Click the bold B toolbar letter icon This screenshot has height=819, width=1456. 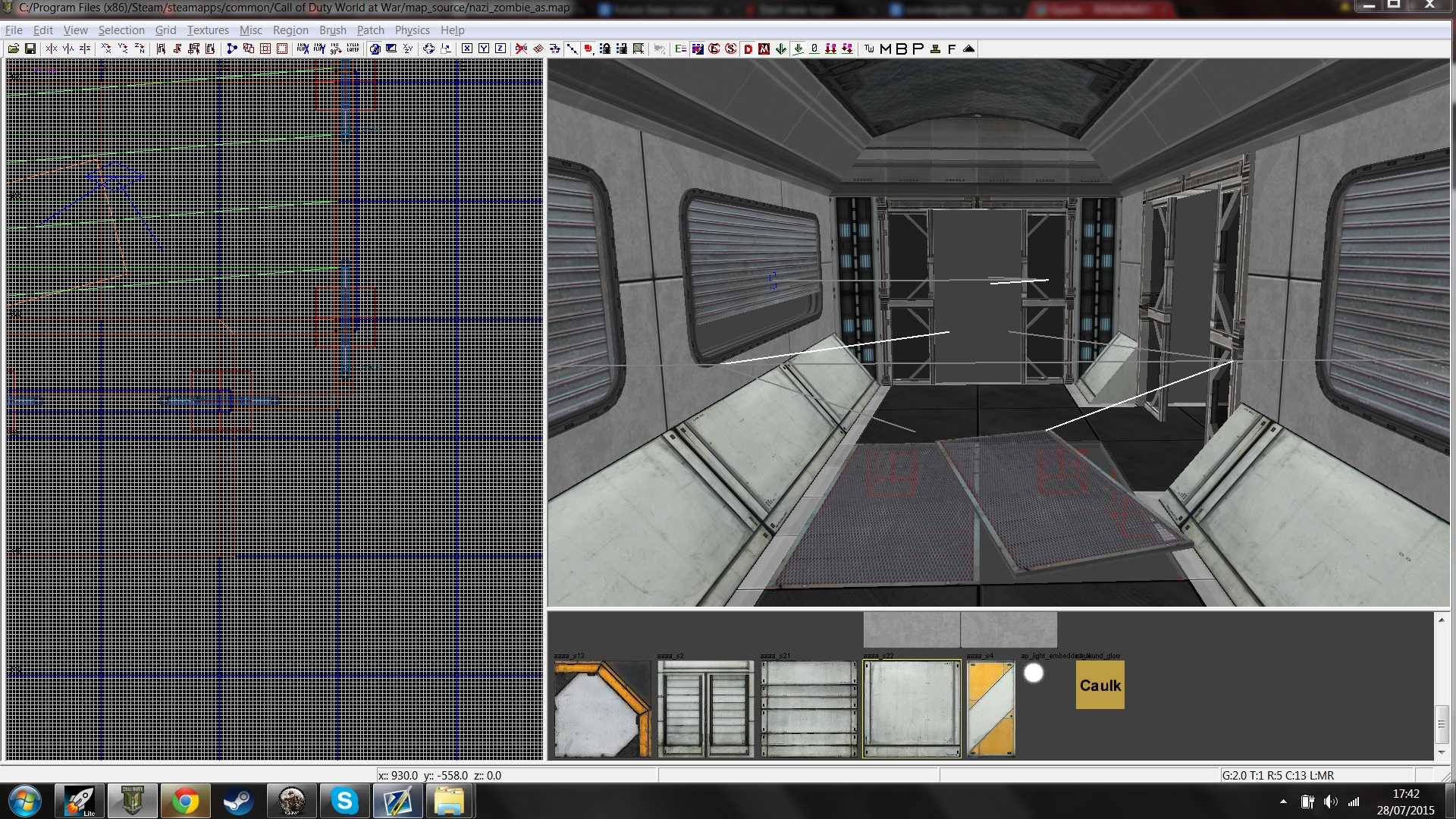click(902, 49)
